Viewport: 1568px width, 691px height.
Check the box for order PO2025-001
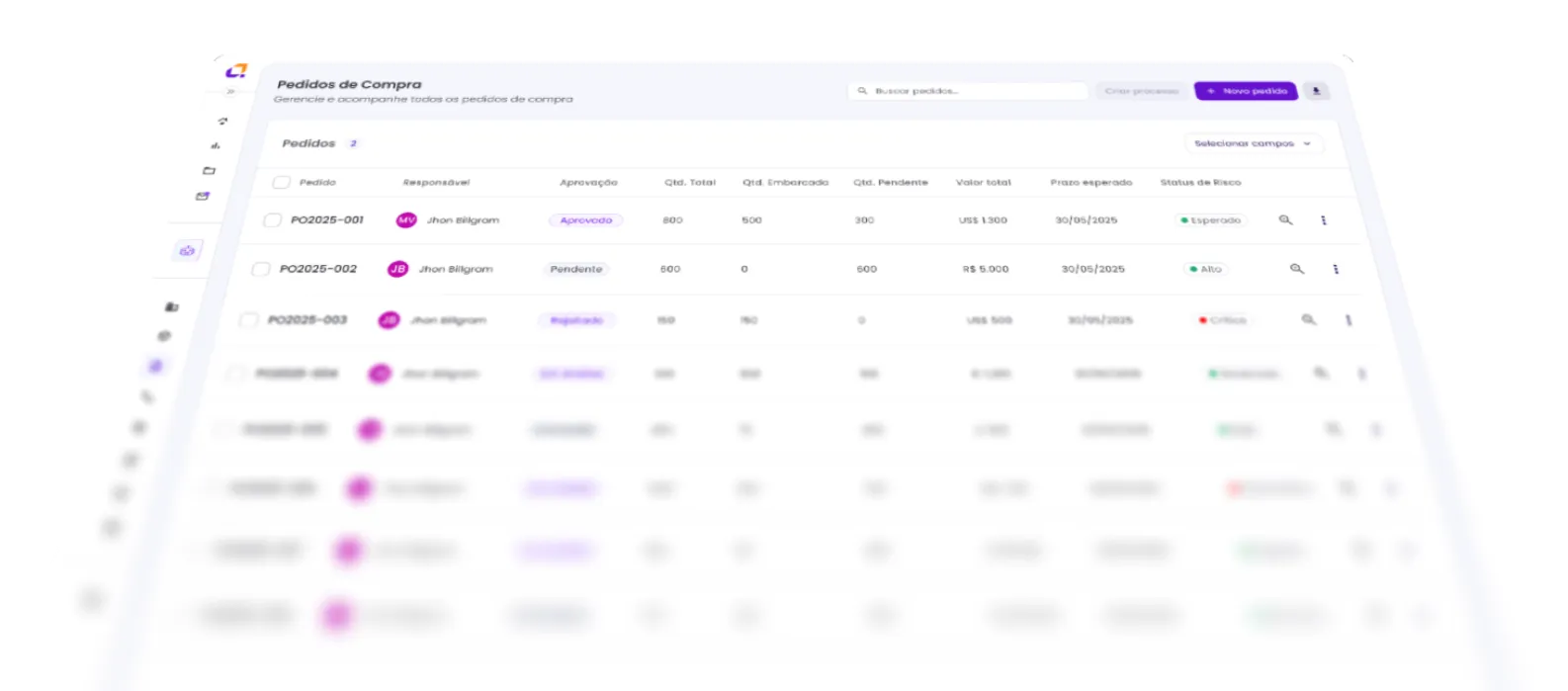coord(272,220)
